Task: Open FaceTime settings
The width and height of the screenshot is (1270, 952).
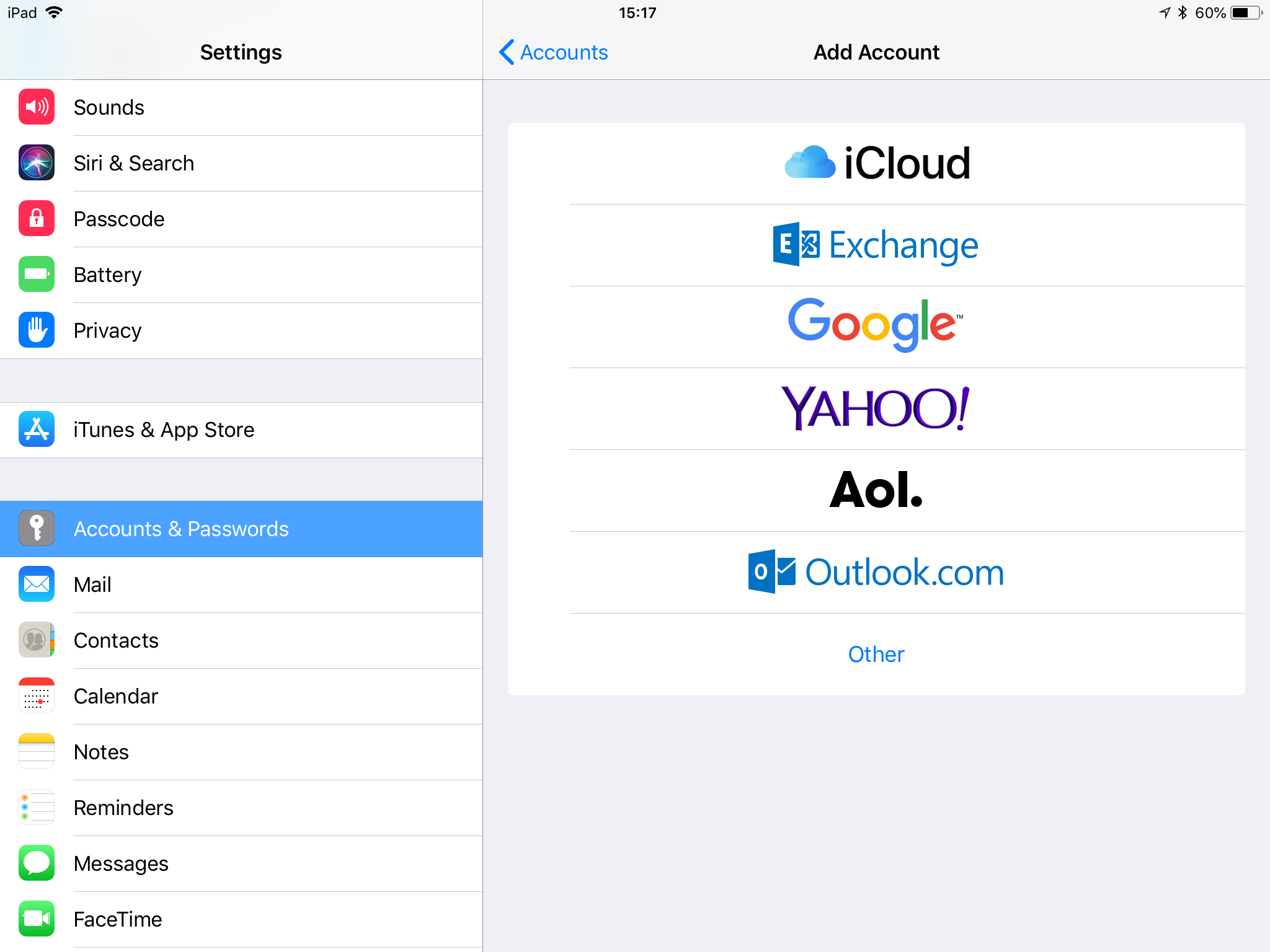Action: pyautogui.click(x=241, y=919)
